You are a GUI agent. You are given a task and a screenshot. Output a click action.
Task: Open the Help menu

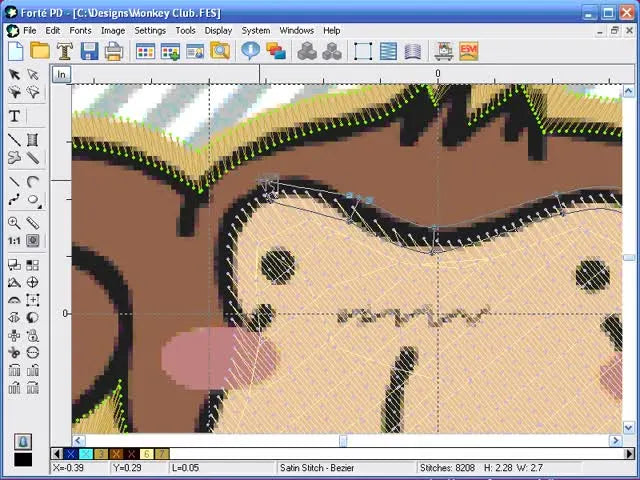click(x=331, y=31)
